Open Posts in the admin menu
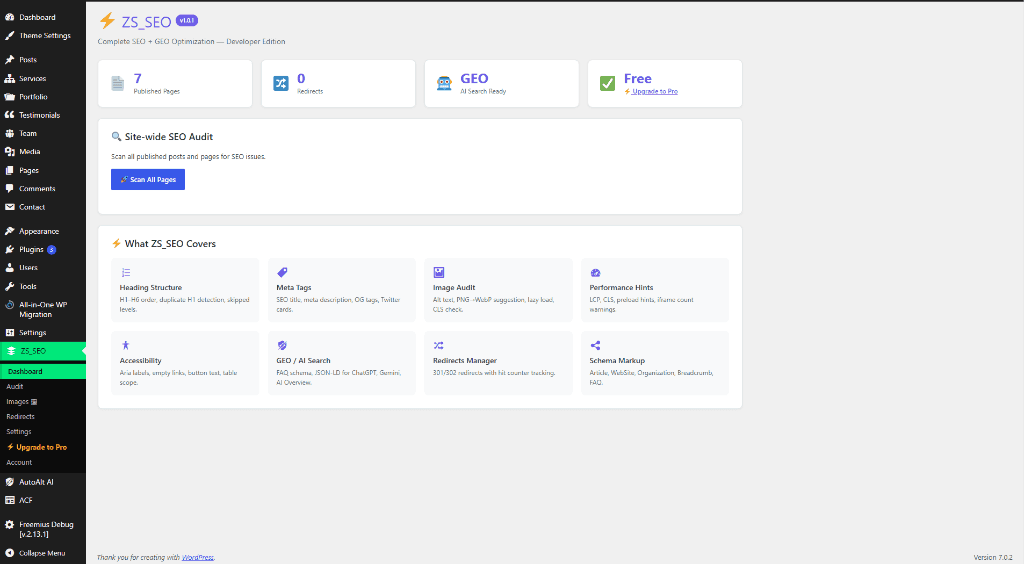Image resolution: width=1024 pixels, height=564 pixels. 28,59
